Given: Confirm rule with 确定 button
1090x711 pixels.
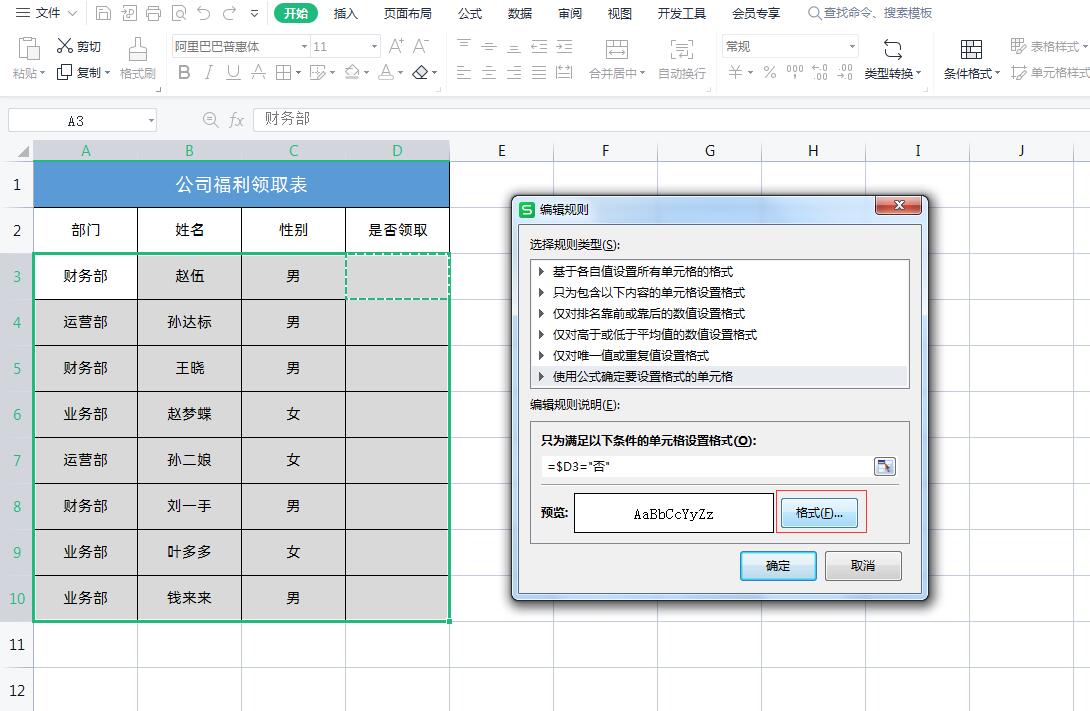Looking at the screenshot, I should (778, 566).
